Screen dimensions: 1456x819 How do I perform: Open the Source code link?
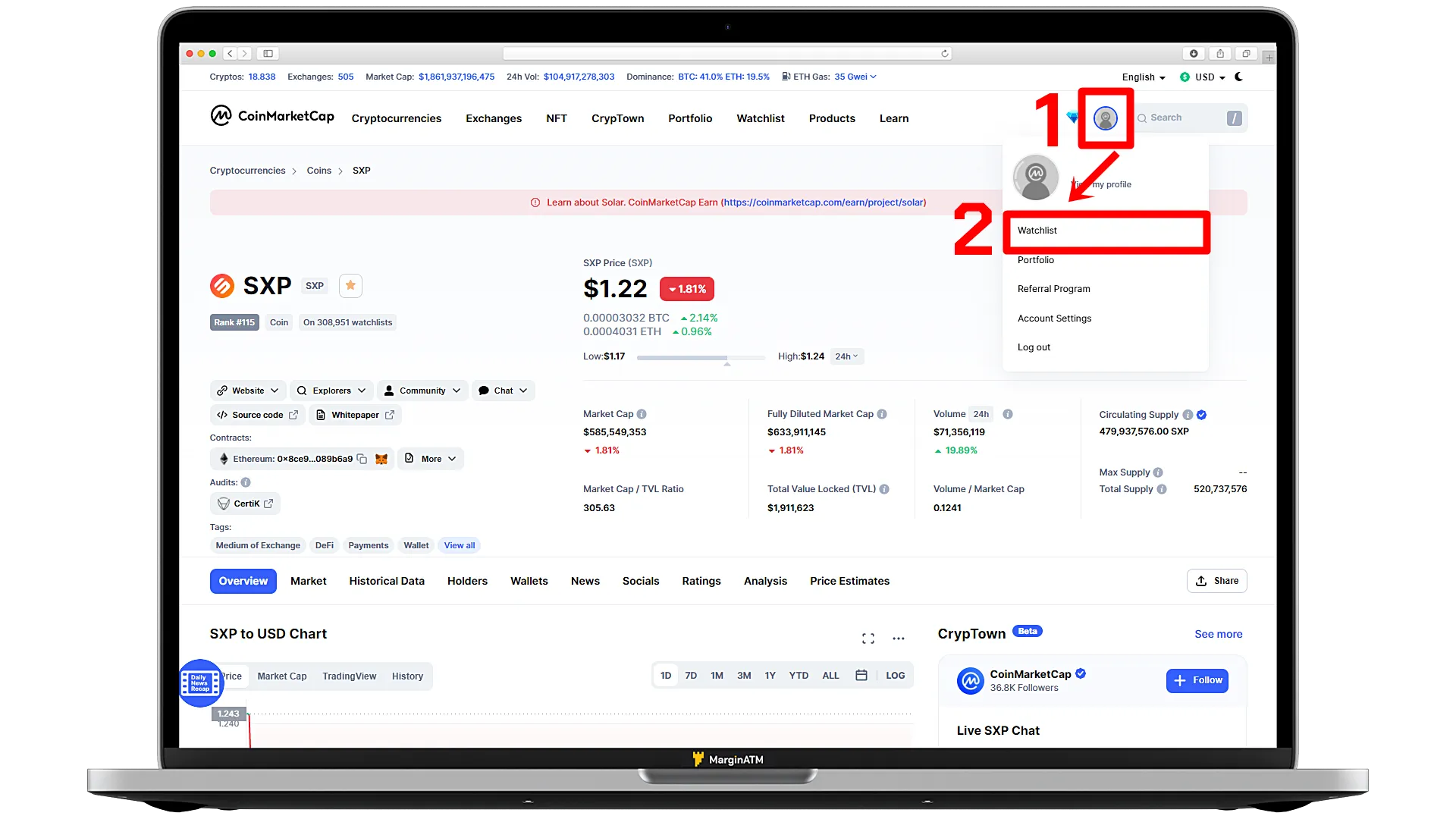click(257, 415)
